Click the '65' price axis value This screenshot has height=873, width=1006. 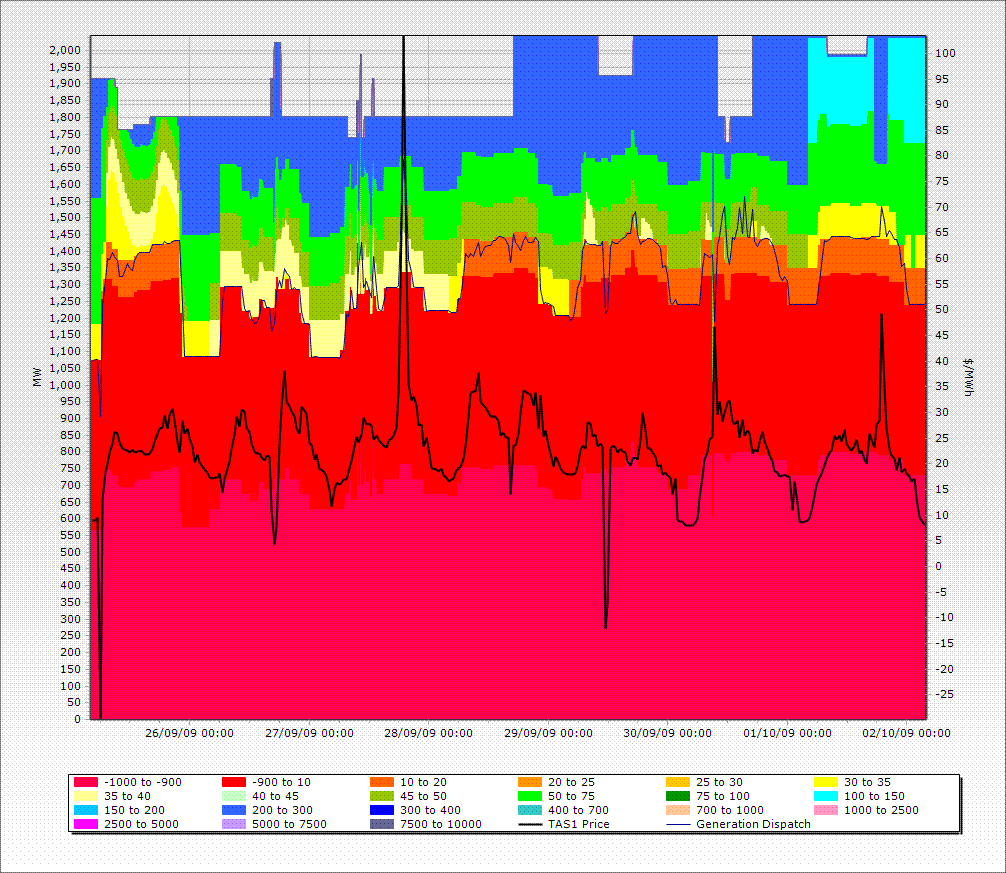pyautogui.click(x=942, y=233)
